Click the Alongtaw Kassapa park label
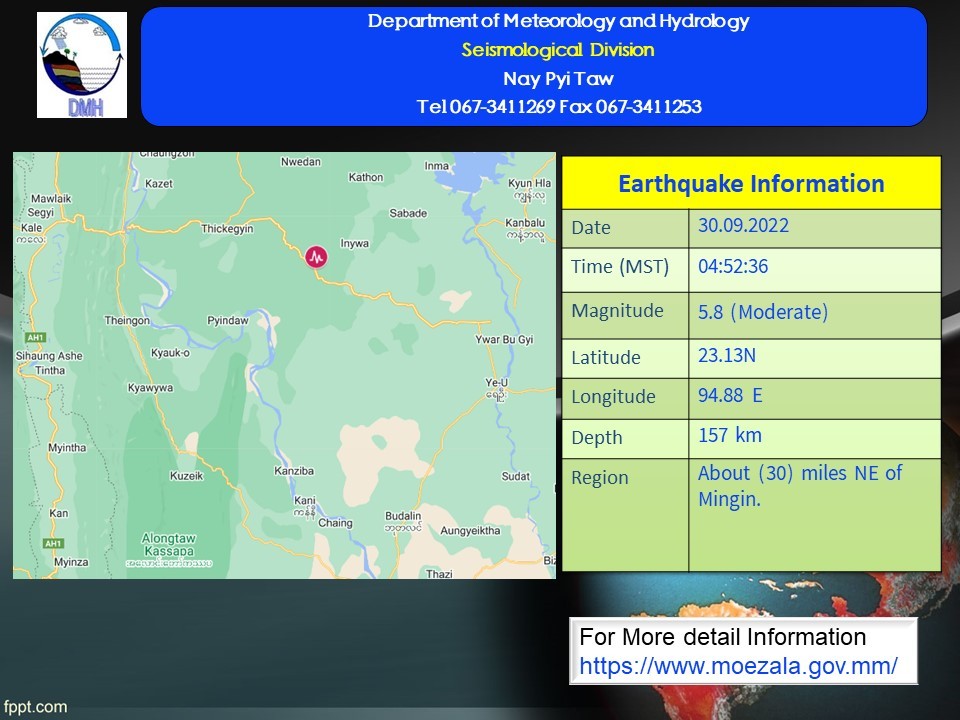 pyautogui.click(x=168, y=545)
